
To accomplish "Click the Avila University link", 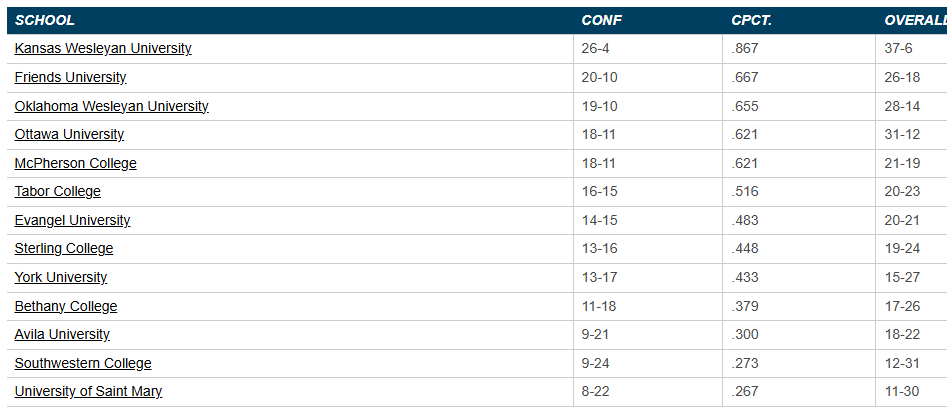I will 62,334.
